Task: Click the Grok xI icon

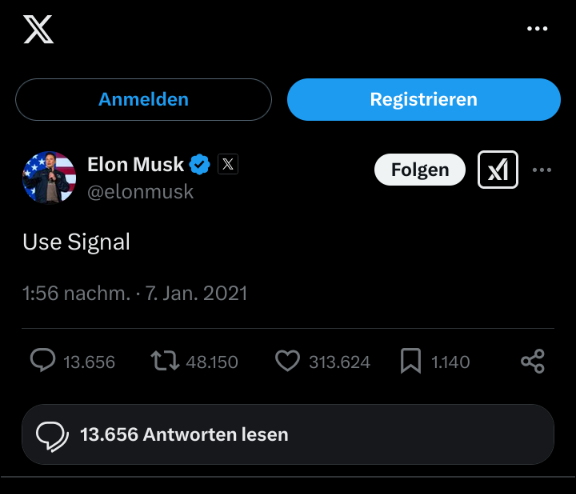Action: pos(498,169)
